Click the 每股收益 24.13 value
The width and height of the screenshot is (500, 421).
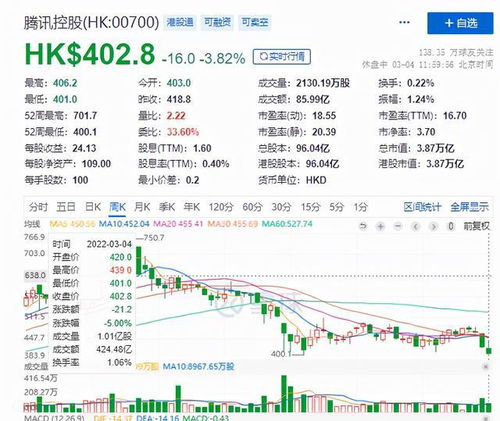[x=84, y=148]
